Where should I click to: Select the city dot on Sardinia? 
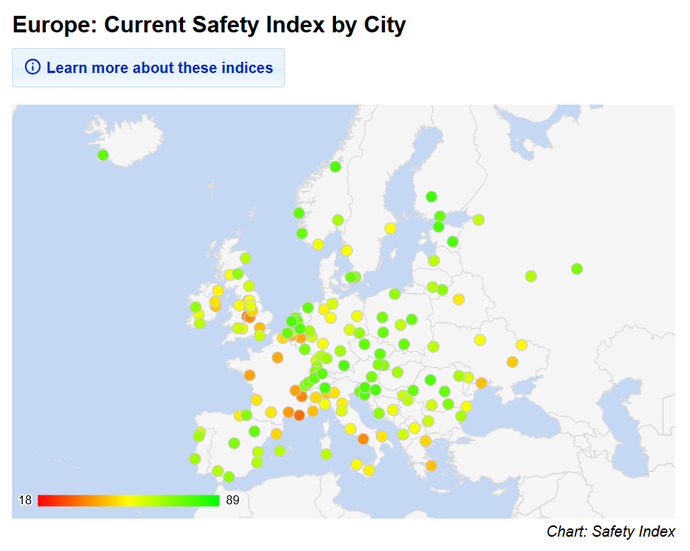point(326,454)
